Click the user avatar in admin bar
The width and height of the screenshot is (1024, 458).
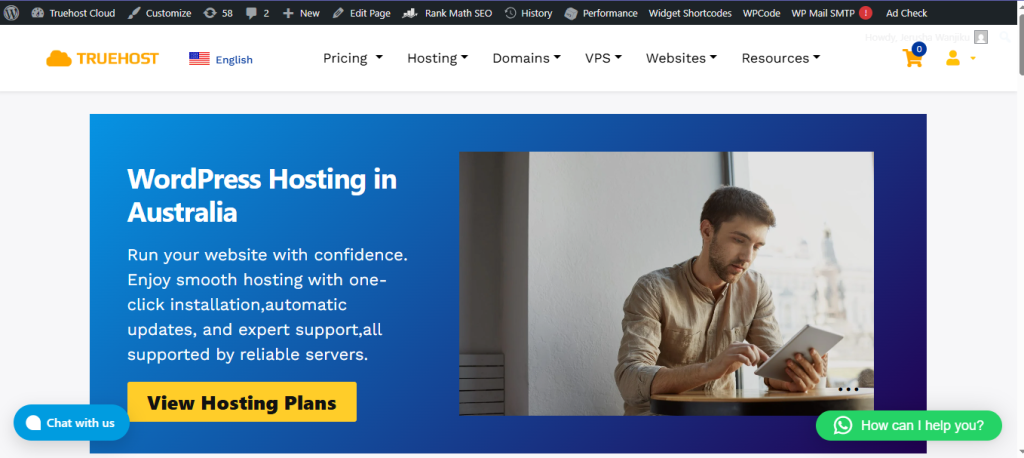tap(981, 37)
